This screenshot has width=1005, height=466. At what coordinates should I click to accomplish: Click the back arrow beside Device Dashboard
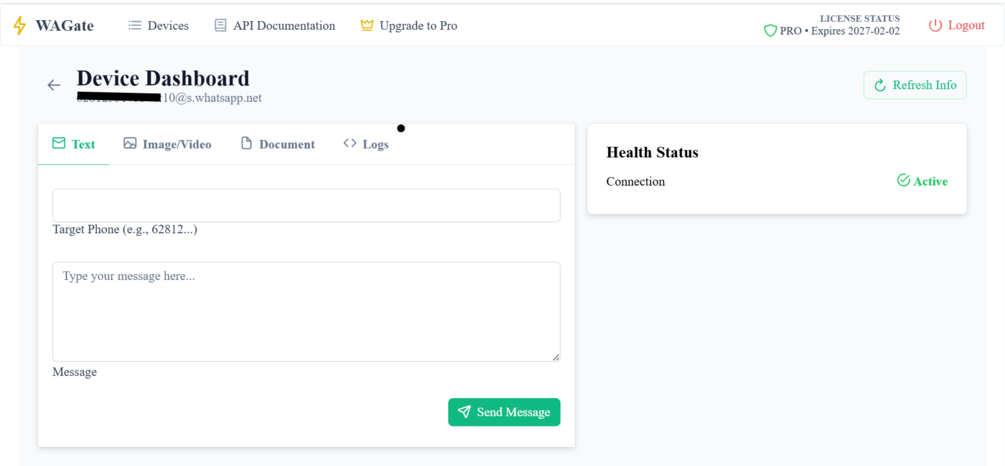pos(54,85)
